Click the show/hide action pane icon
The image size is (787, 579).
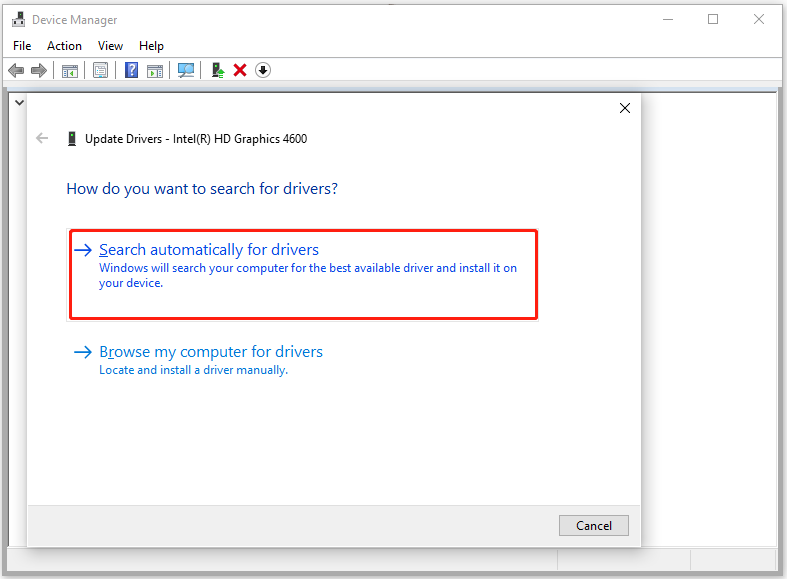[x=155, y=71]
